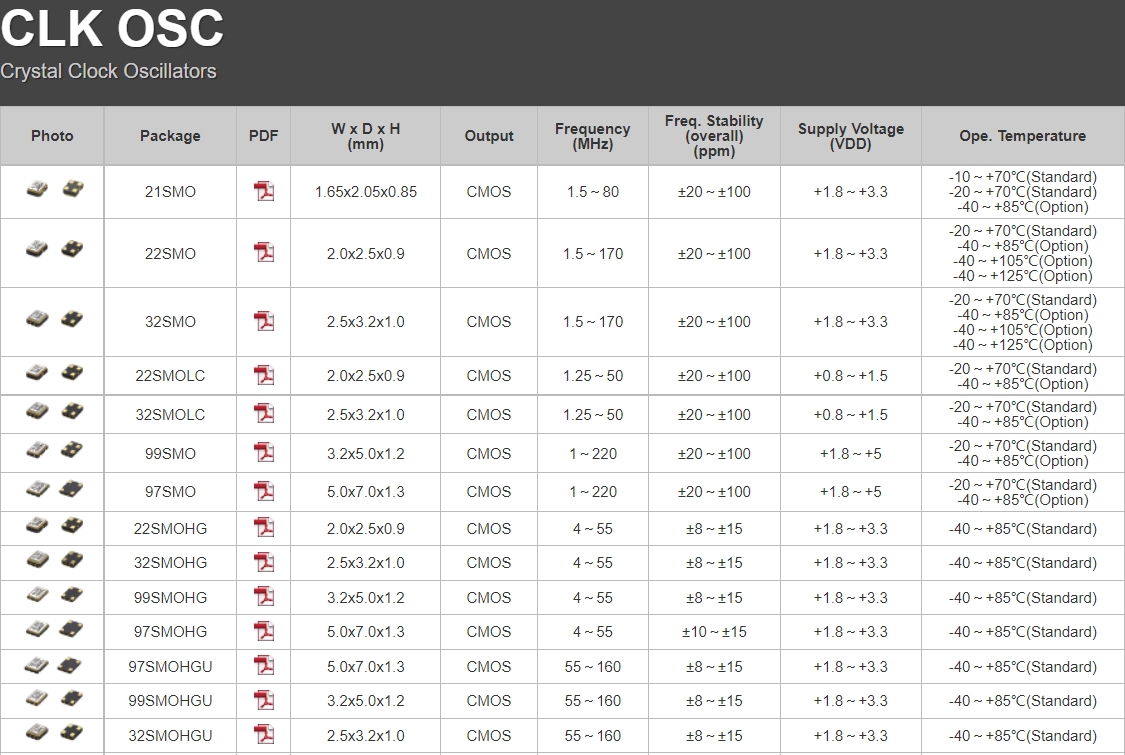Viewport: 1125px width, 755px height.
Task: Click the PDF icon for 22SMOHG
Action: tap(264, 528)
